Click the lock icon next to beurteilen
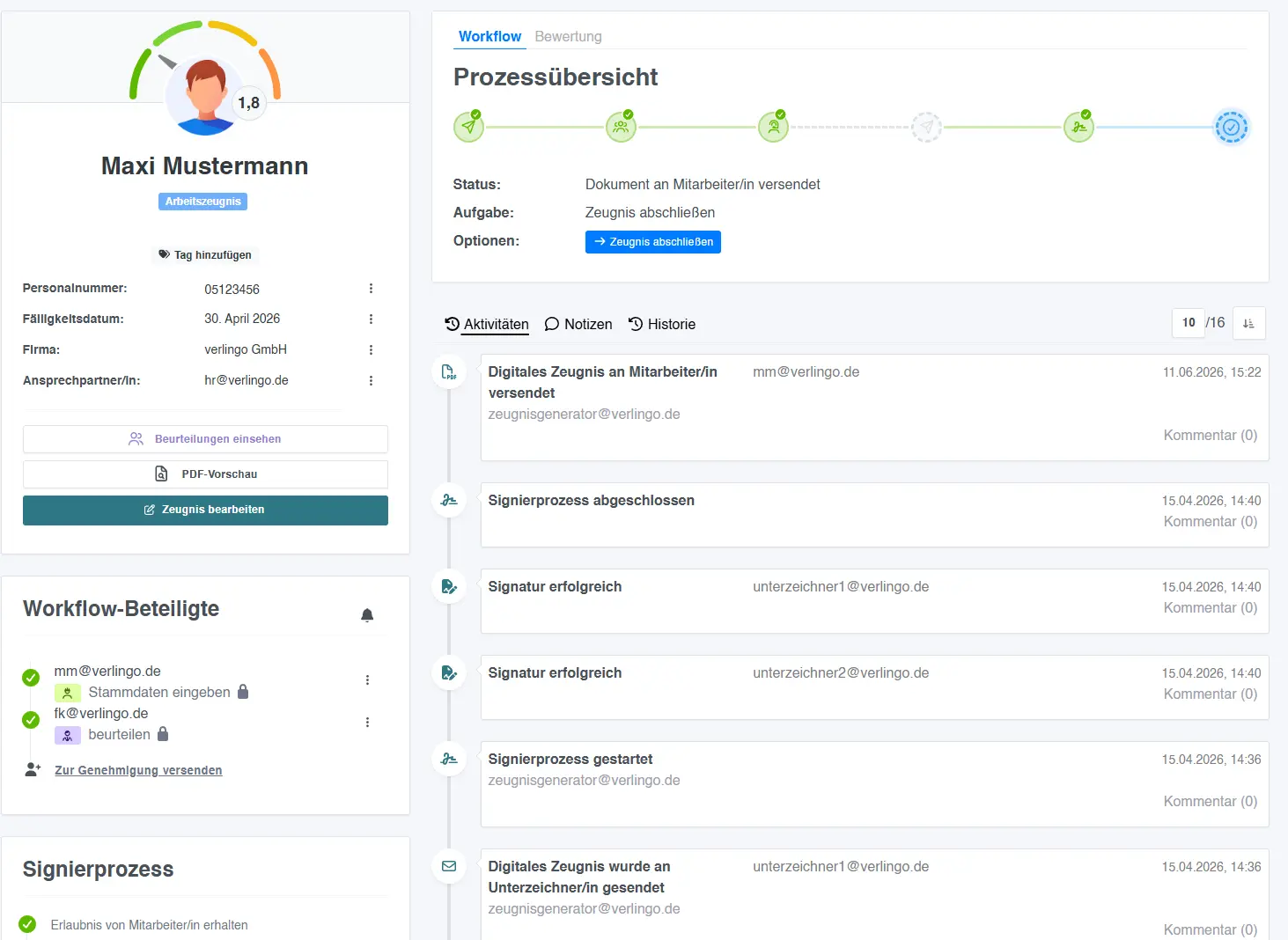The image size is (1288, 940). point(163,734)
